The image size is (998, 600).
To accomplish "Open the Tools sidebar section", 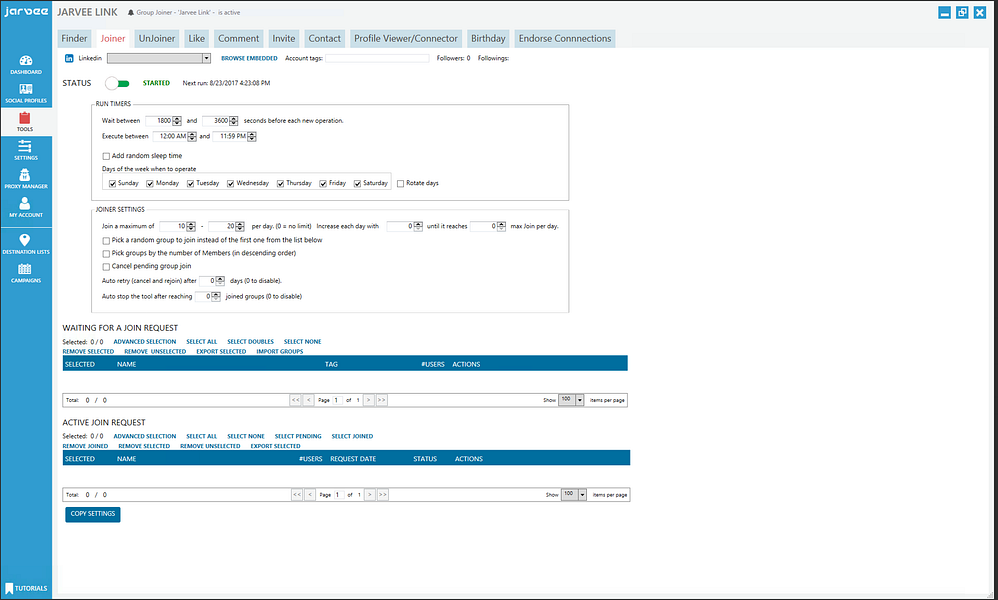I will click(x=25, y=122).
